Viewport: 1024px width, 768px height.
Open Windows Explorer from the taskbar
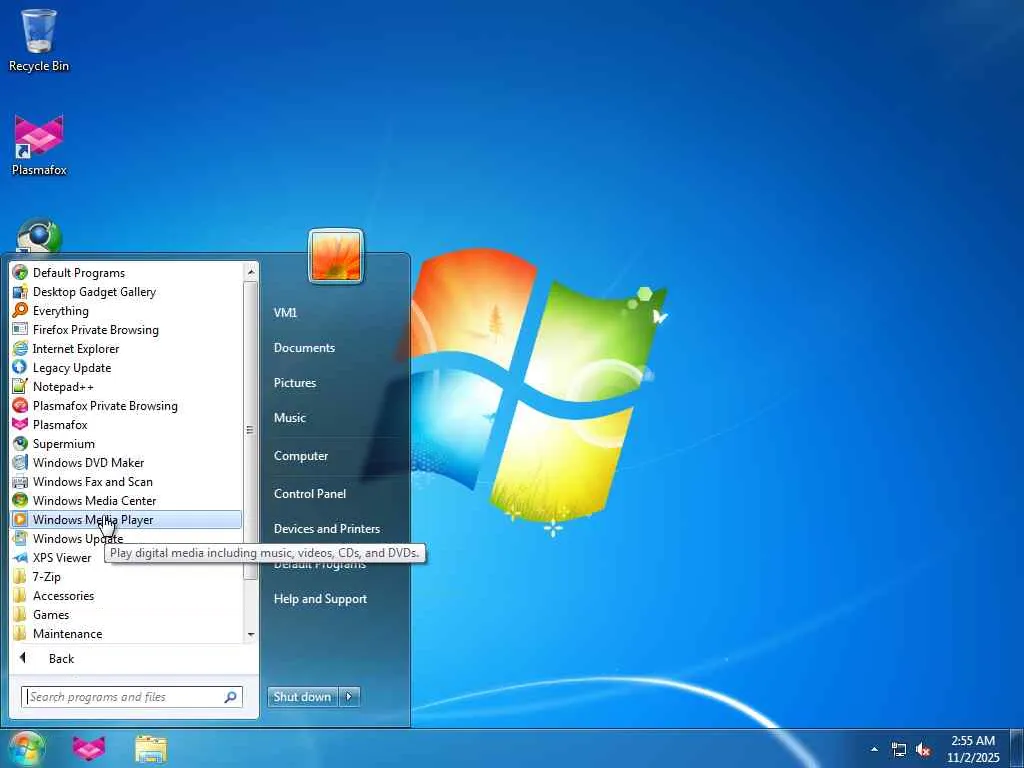point(151,749)
